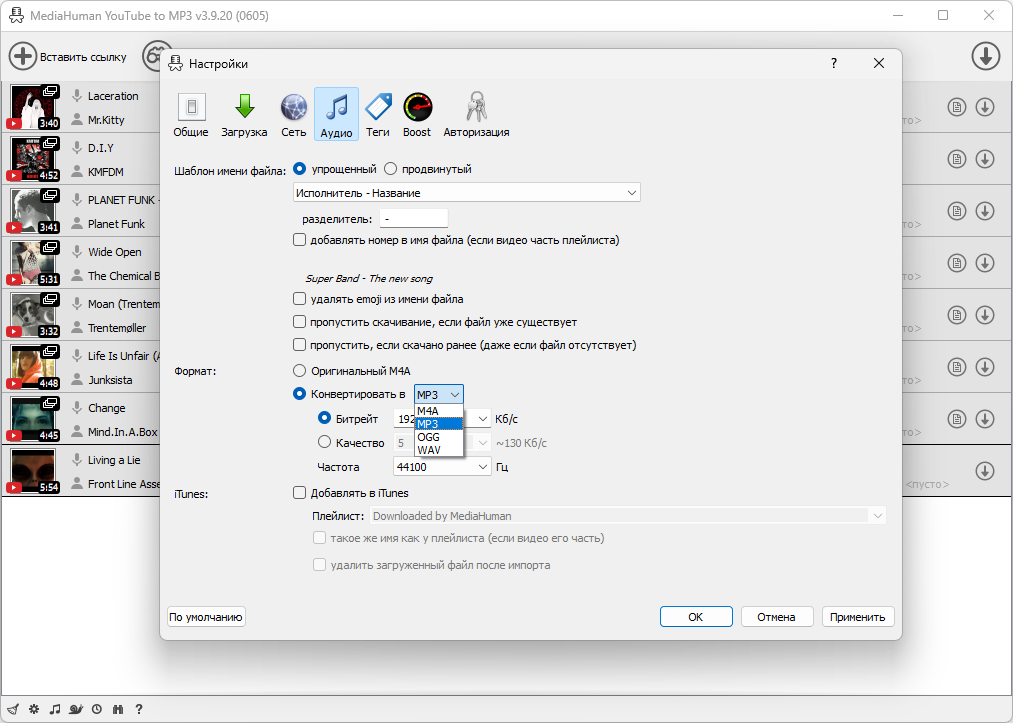Click the разделитель input field
This screenshot has height=723, width=1013.
(x=413, y=218)
